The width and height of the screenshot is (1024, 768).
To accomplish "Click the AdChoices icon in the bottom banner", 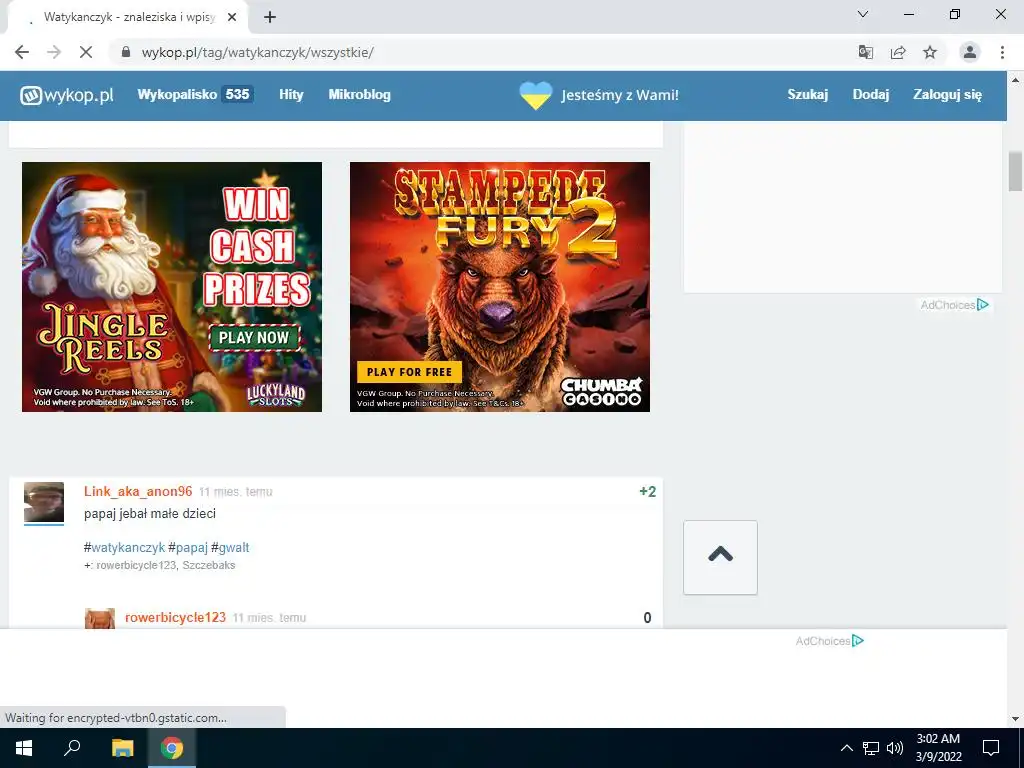I will (858, 641).
